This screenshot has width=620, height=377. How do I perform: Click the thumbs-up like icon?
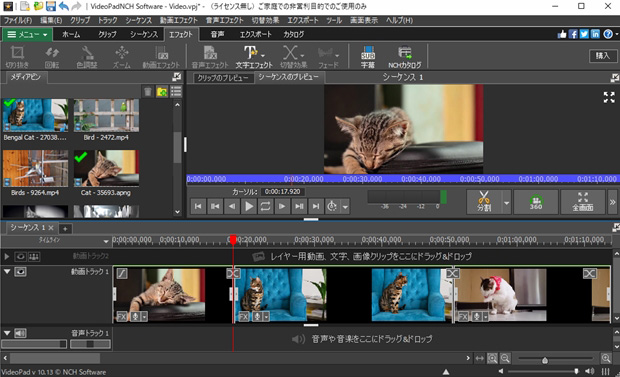pos(562,34)
